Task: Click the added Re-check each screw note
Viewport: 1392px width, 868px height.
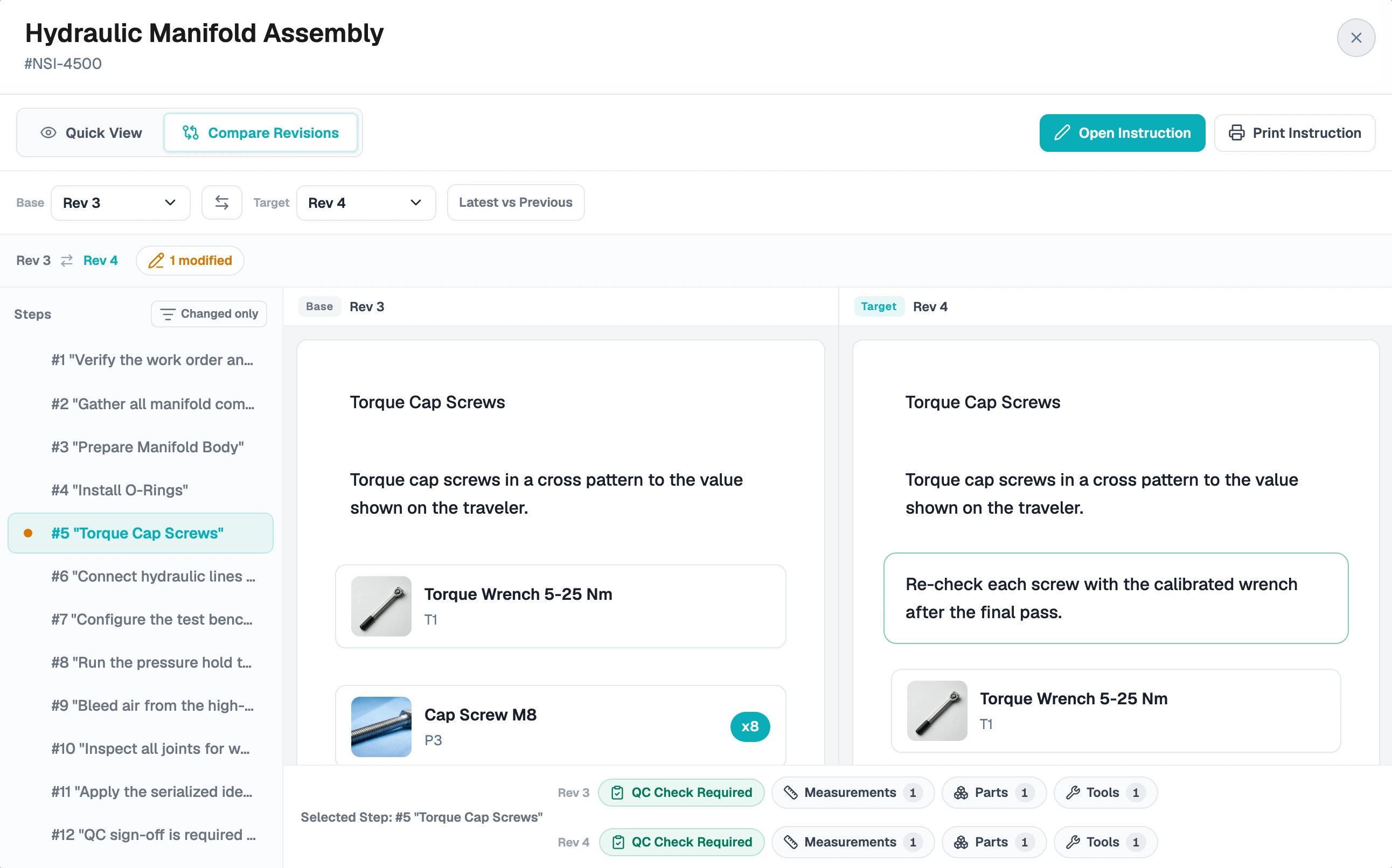Action: point(1116,598)
